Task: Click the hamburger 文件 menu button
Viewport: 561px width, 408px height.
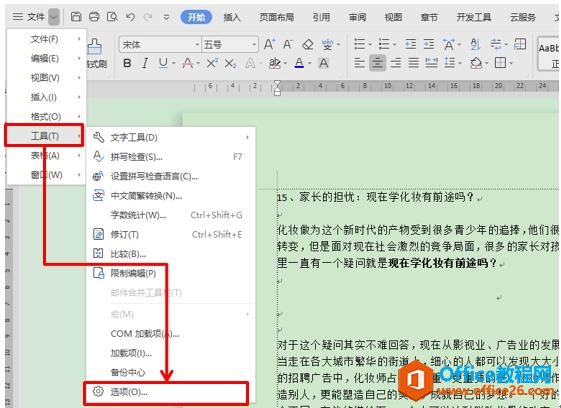Action: click(29, 16)
